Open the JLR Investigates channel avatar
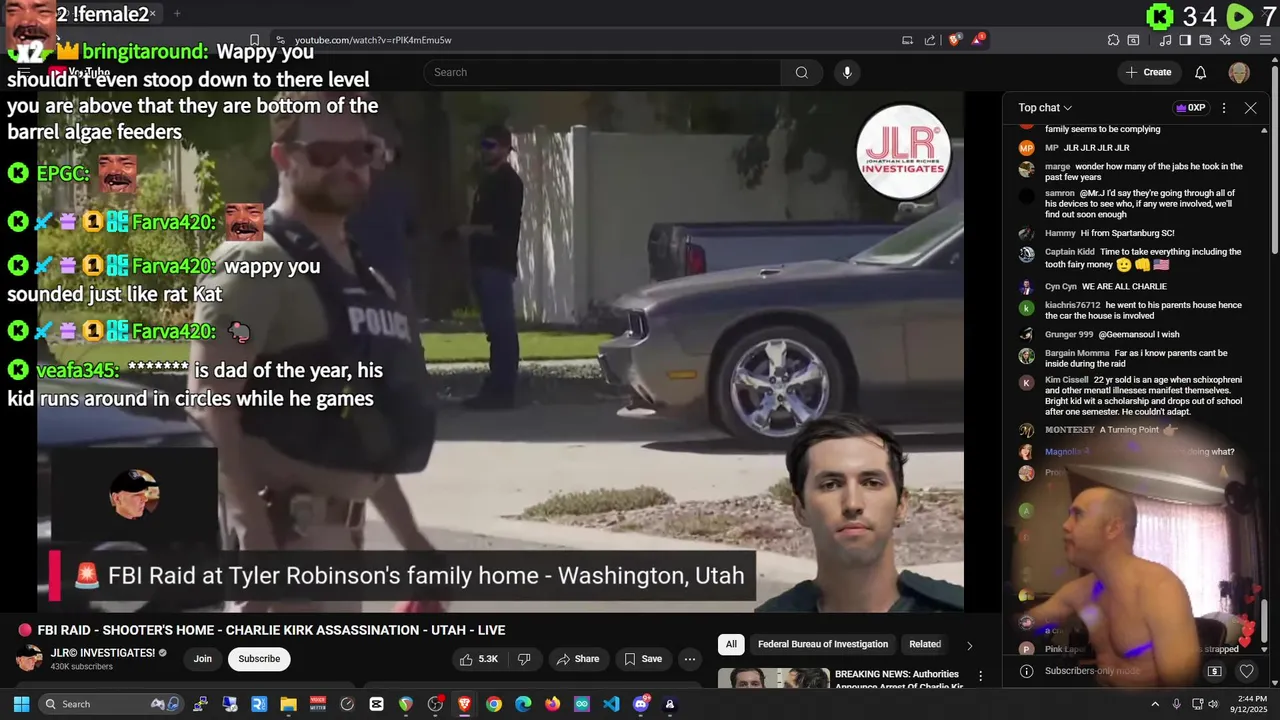Viewport: 1280px width, 720px height. tap(28, 659)
